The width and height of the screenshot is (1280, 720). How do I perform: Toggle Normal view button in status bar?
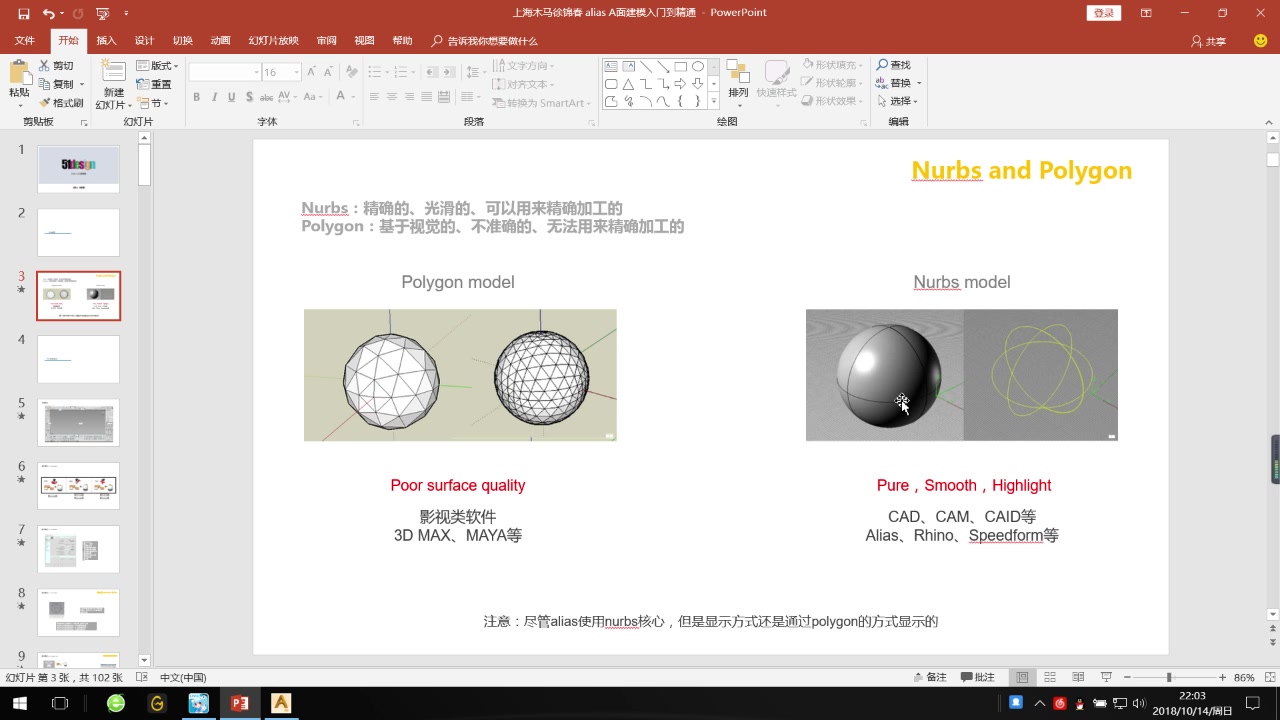[x=1022, y=677]
